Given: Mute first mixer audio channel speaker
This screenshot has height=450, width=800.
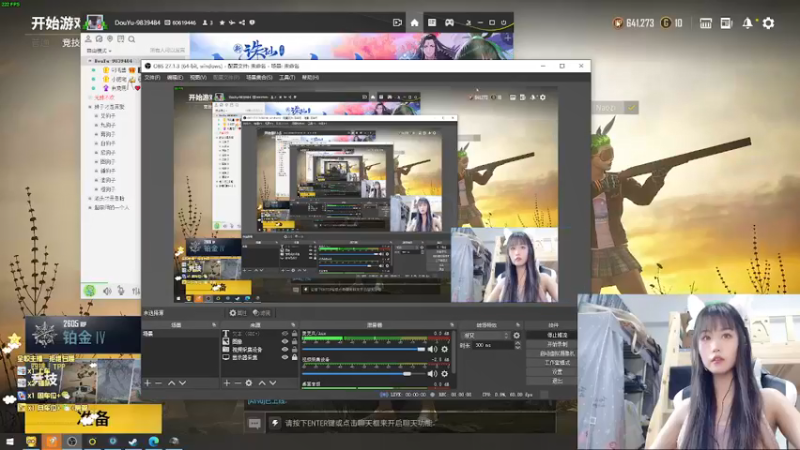Looking at the screenshot, I should [433, 349].
